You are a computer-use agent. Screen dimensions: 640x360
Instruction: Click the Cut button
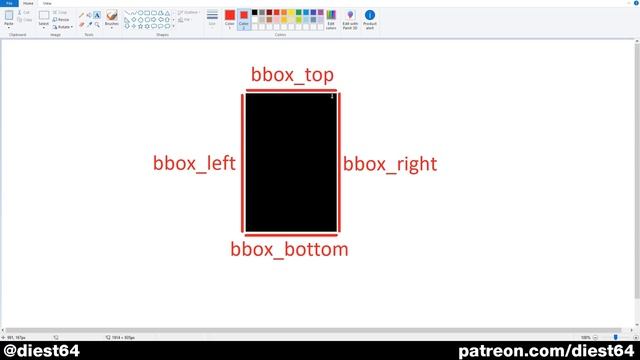pos(24,13)
